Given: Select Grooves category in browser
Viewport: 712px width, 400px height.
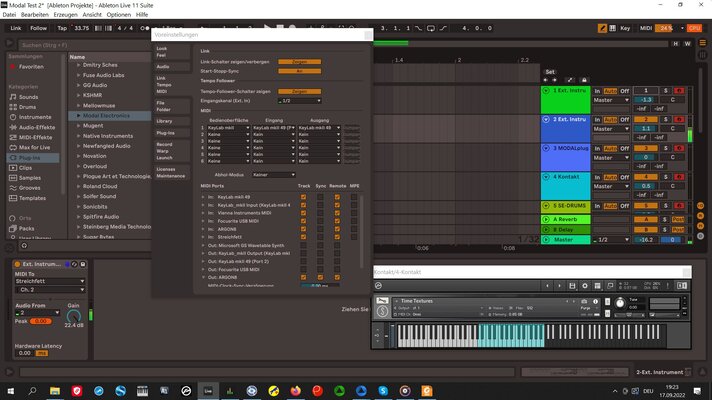Looking at the screenshot, I should click(30, 188).
